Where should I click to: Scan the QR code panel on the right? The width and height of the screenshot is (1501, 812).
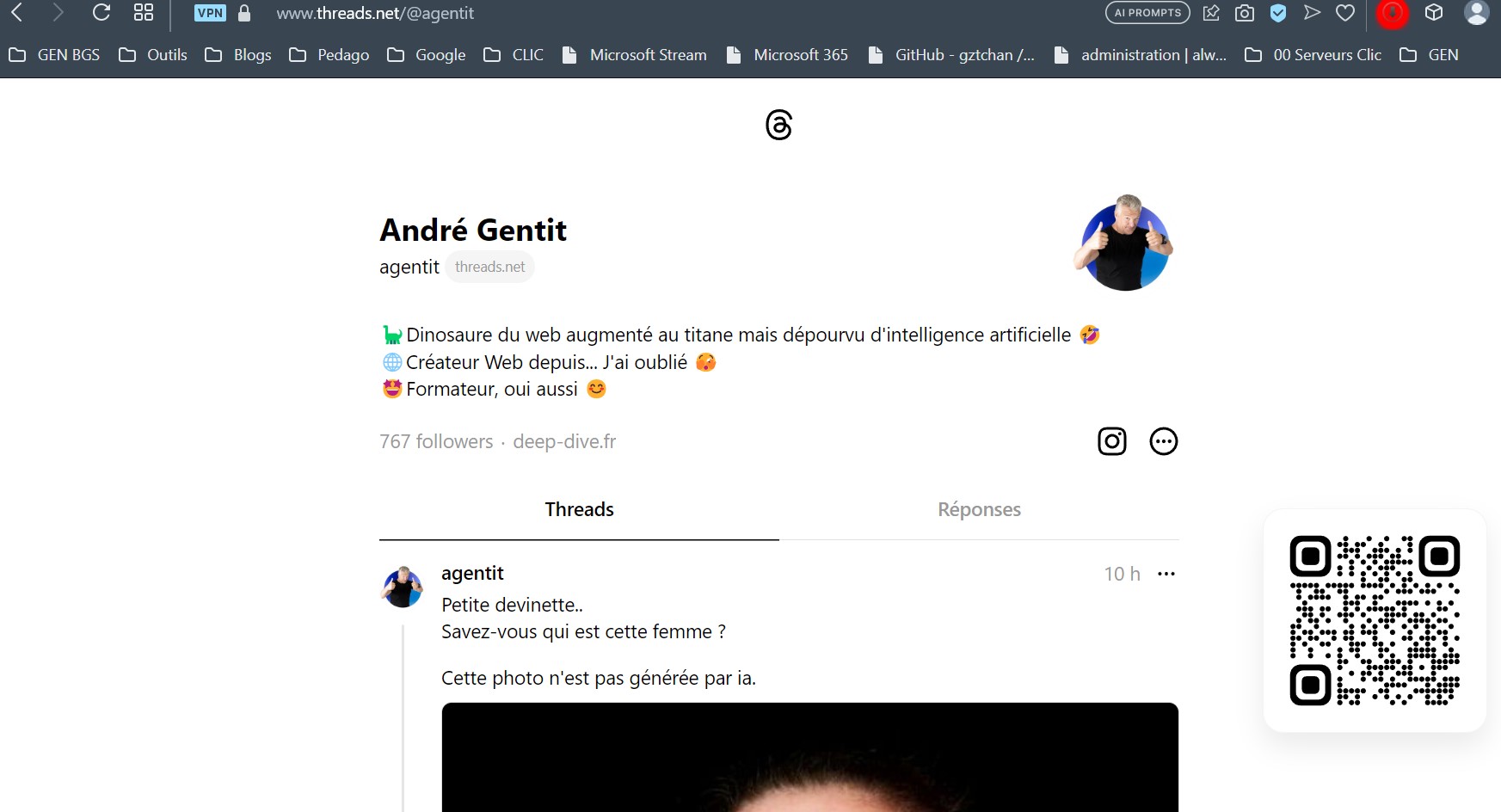coord(1374,621)
